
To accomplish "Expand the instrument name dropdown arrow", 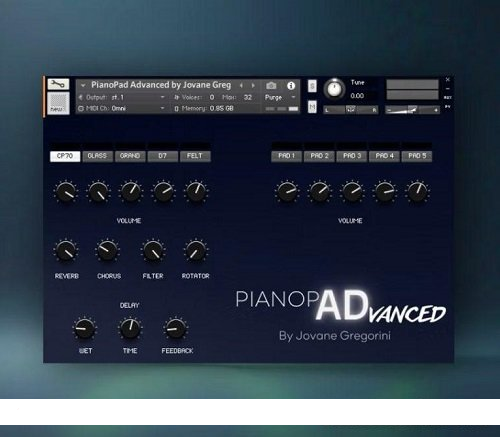I will point(83,86).
